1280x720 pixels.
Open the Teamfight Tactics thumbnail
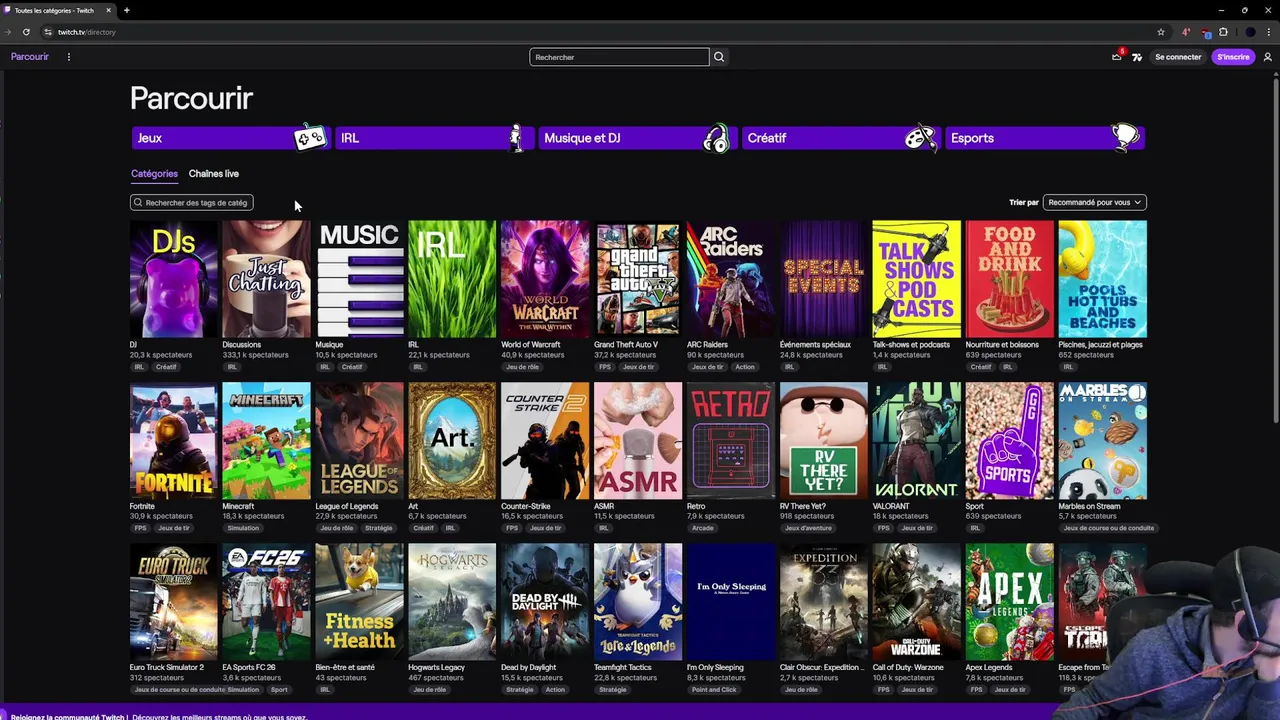point(638,602)
